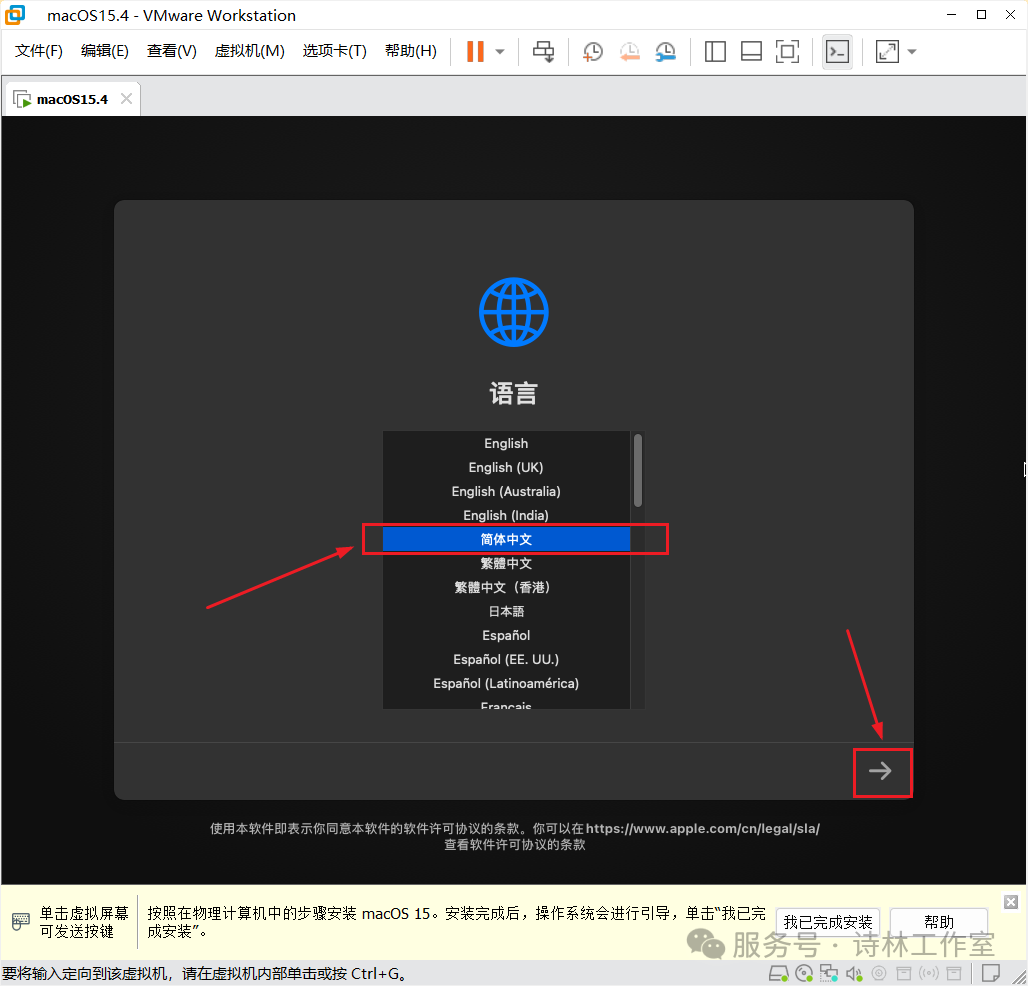
Task: Dismiss the yellow installation hint bar
Action: pos(1011,902)
